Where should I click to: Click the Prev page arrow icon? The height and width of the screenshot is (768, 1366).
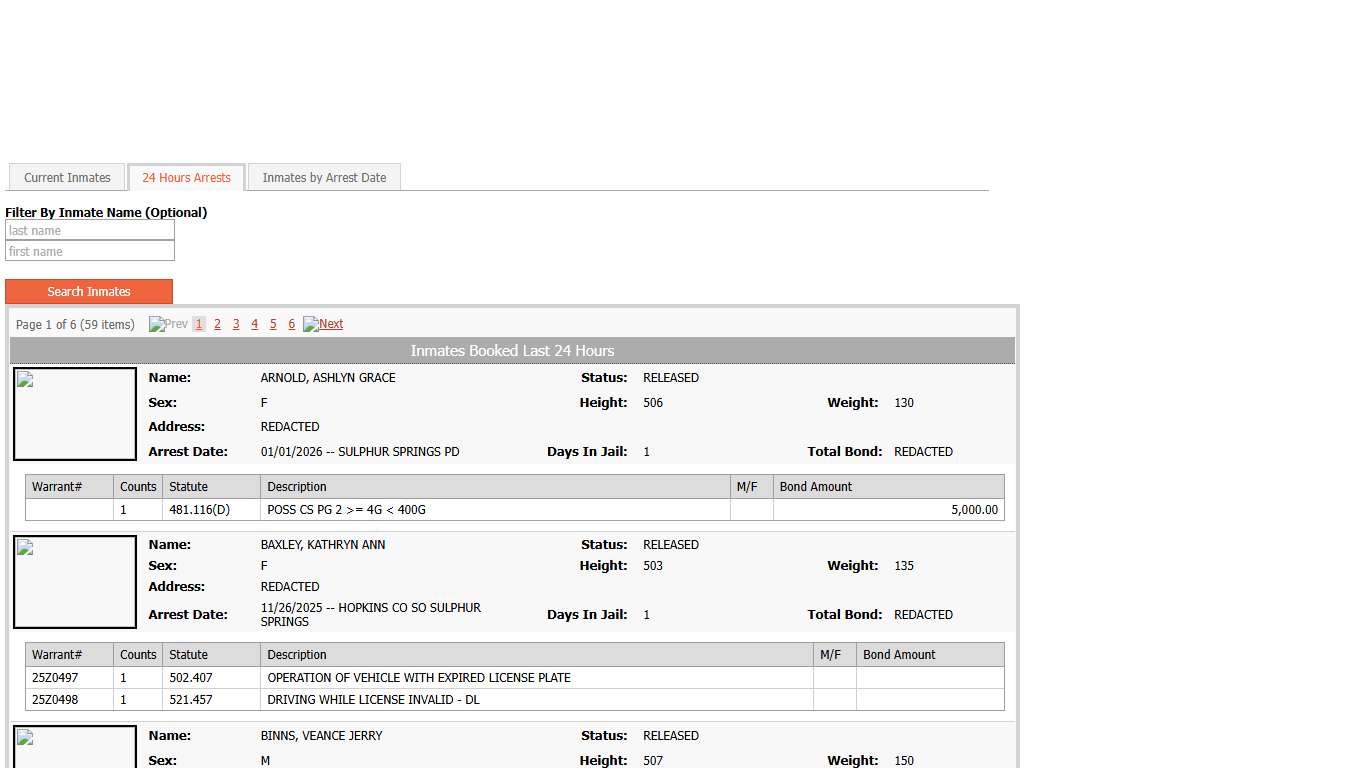pos(157,324)
